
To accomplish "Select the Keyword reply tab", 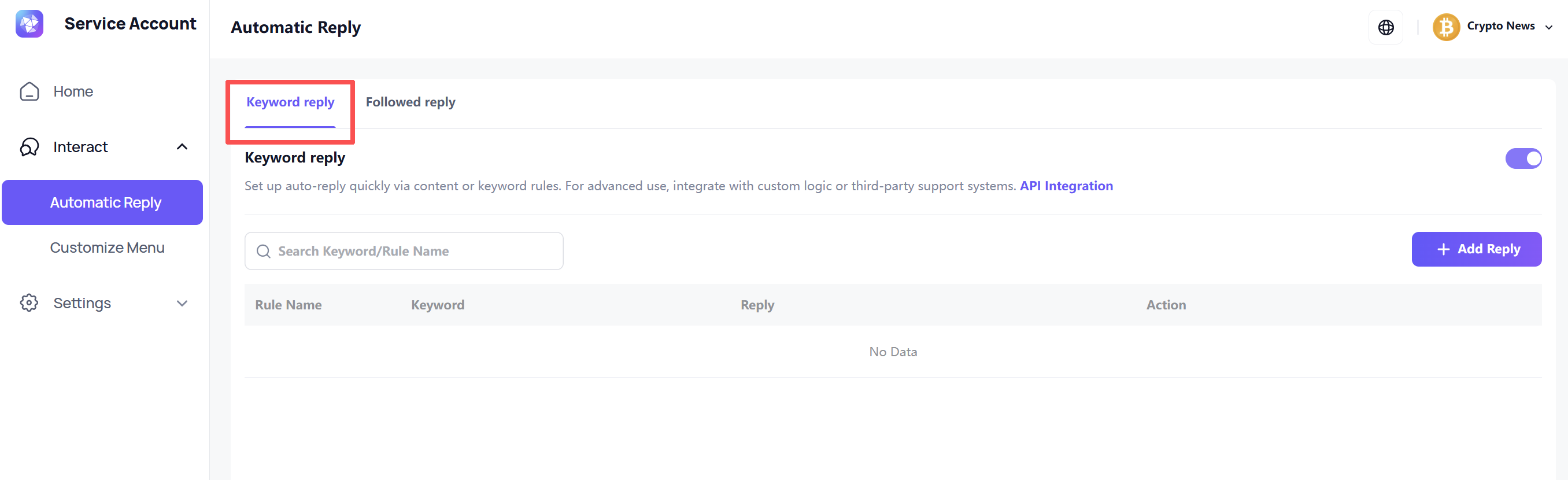I will (290, 102).
